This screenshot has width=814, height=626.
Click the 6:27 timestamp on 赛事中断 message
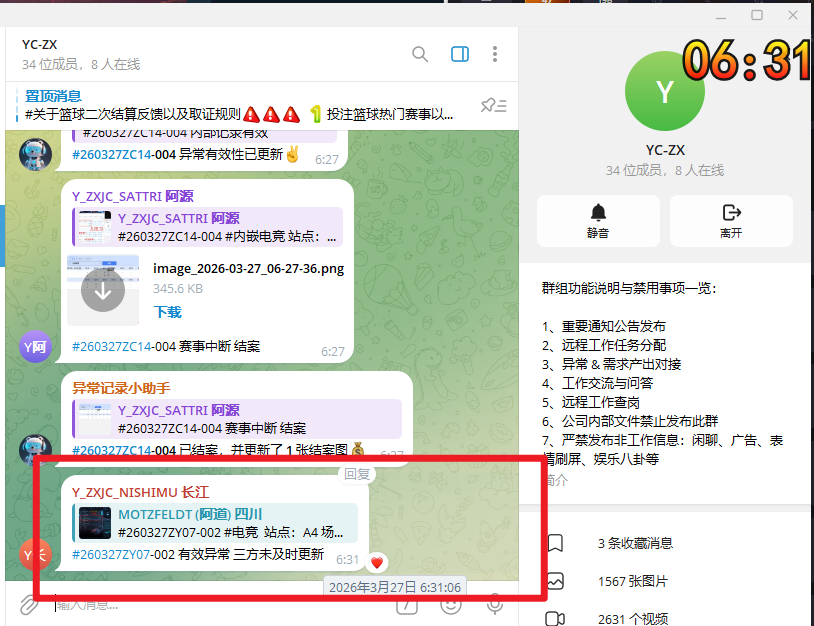332,352
